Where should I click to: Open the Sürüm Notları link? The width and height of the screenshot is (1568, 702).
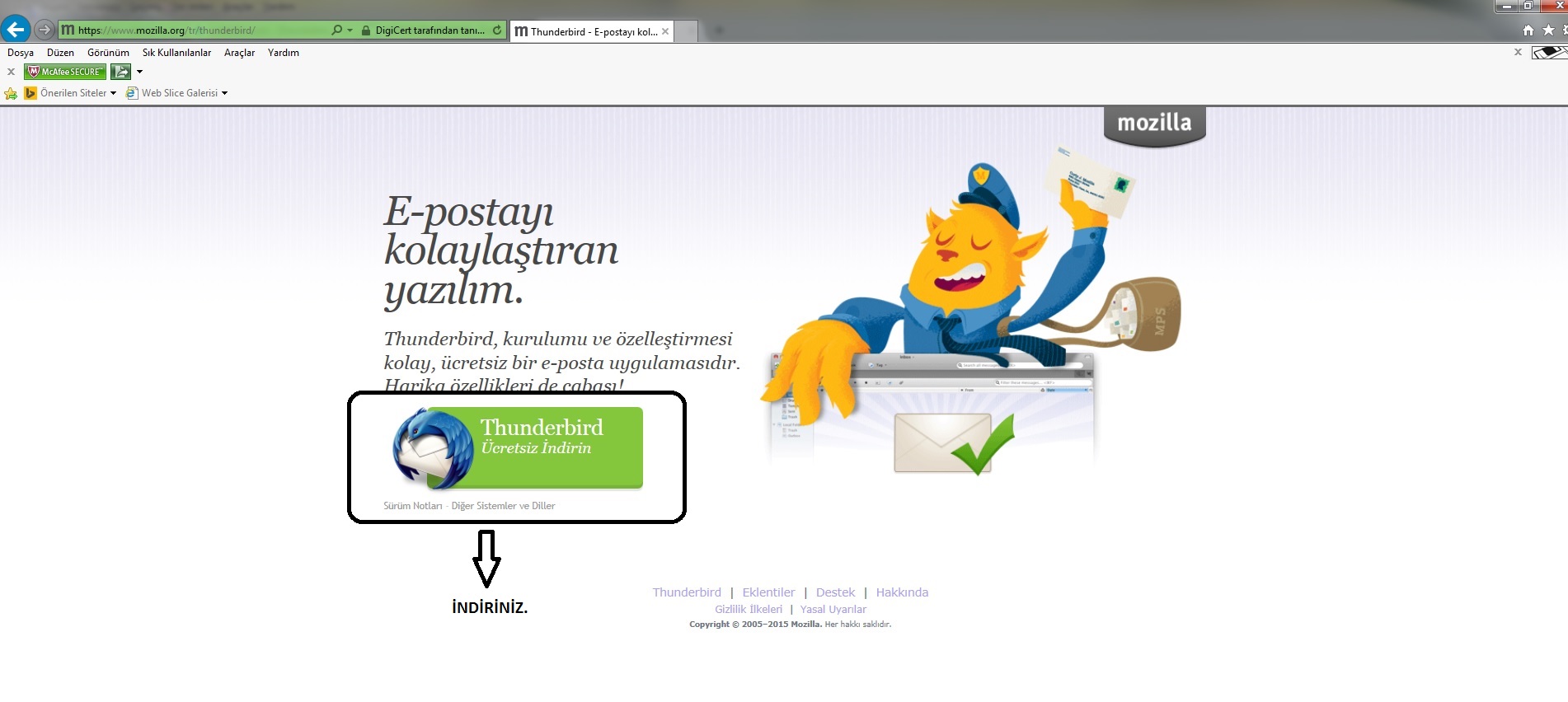(x=412, y=506)
